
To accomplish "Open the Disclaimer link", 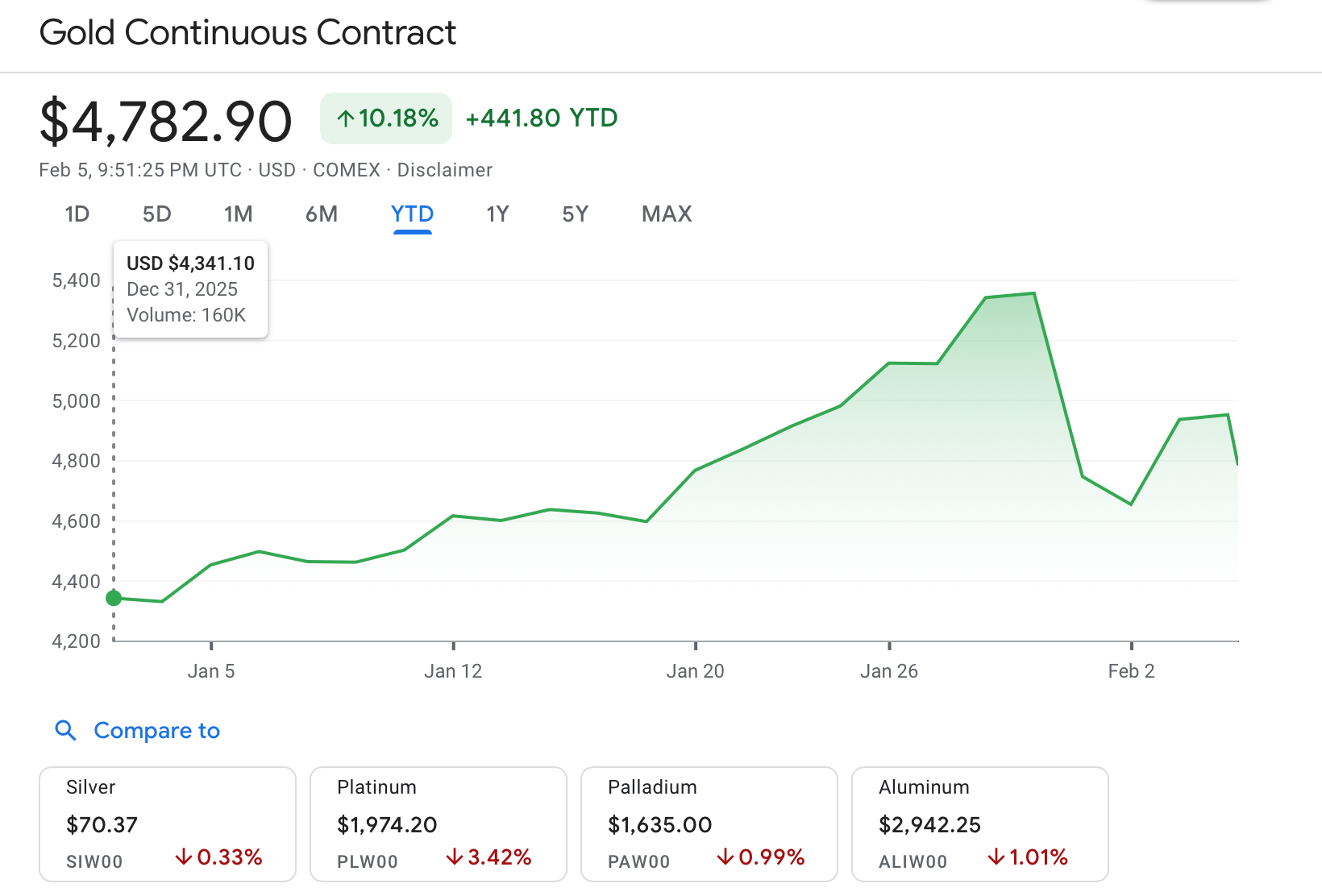I will [444, 170].
